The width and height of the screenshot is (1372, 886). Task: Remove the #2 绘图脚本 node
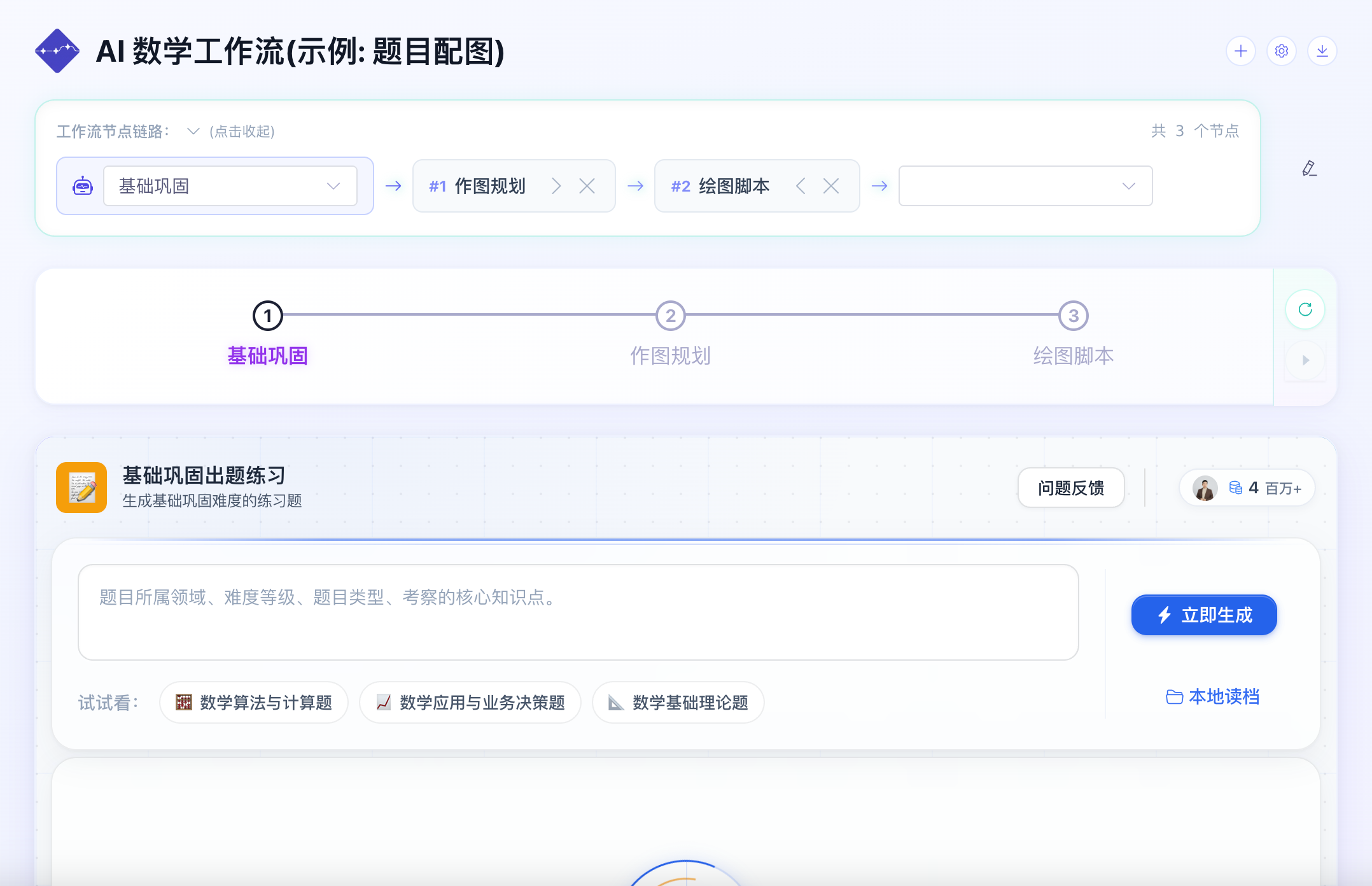[x=830, y=186]
